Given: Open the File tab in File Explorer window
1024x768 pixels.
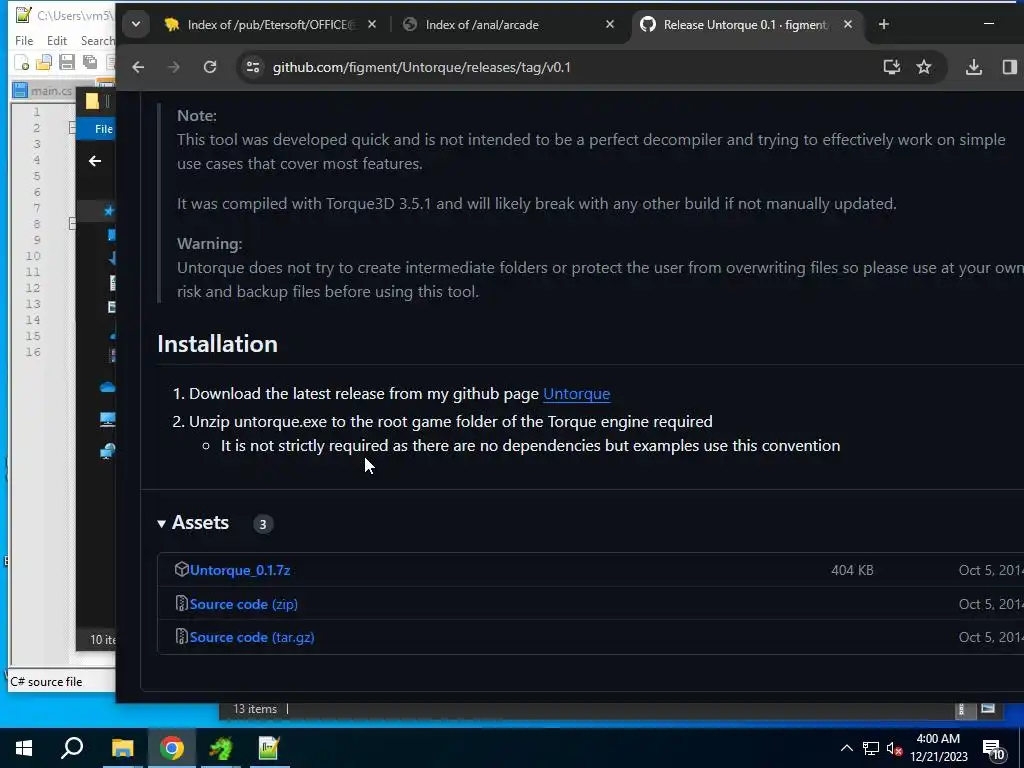Looking at the screenshot, I should 98,129.
